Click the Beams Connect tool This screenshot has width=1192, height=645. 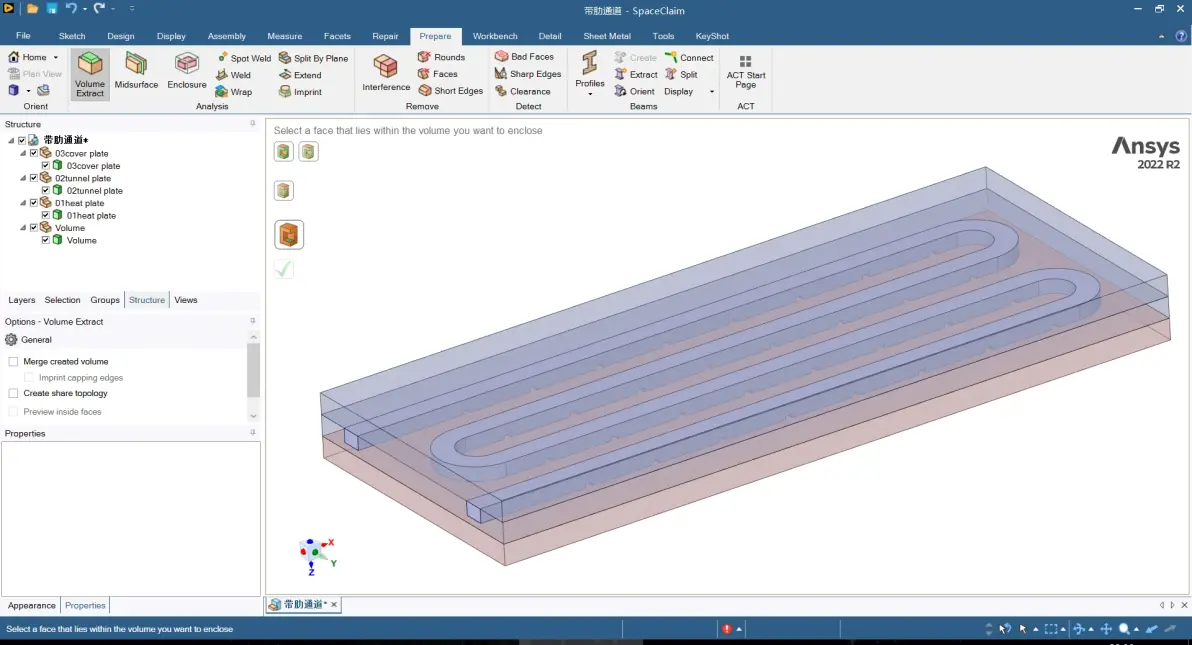click(689, 58)
